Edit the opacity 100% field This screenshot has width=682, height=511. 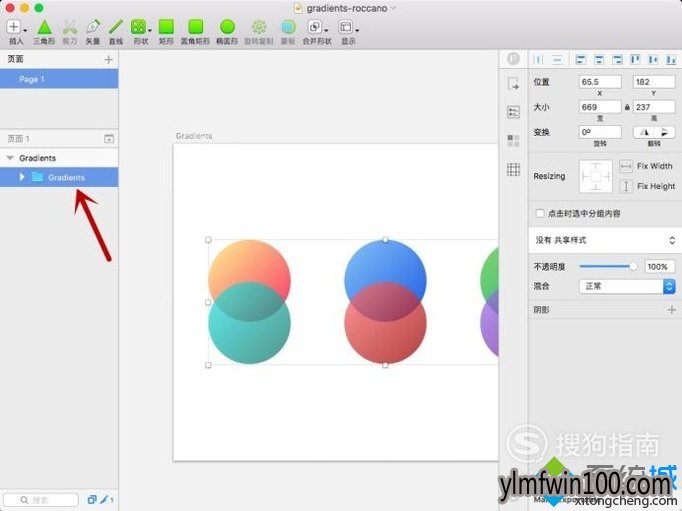658,267
